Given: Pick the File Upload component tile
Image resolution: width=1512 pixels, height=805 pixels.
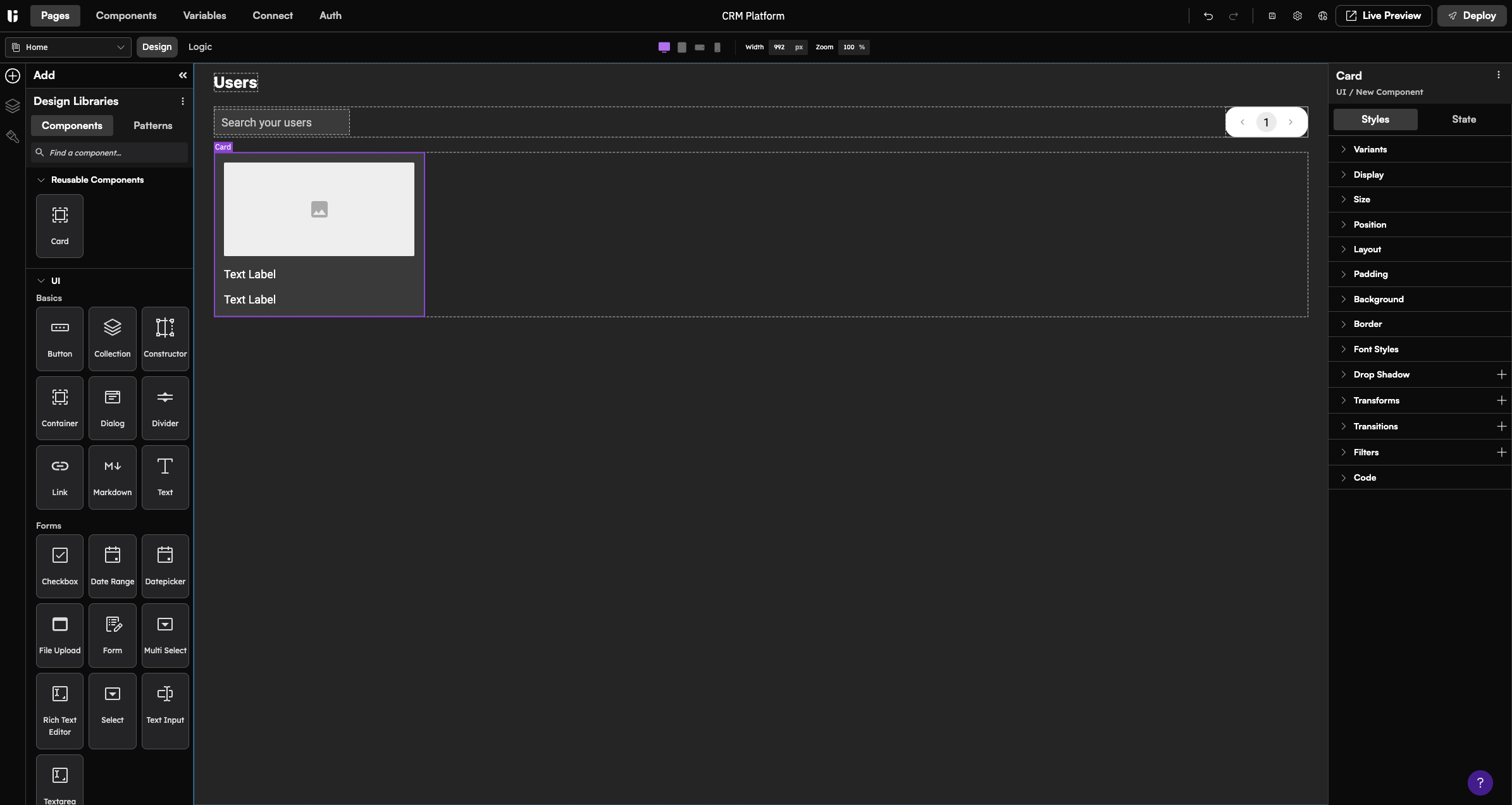Looking at the screenshot, I should tap(59, 635).
